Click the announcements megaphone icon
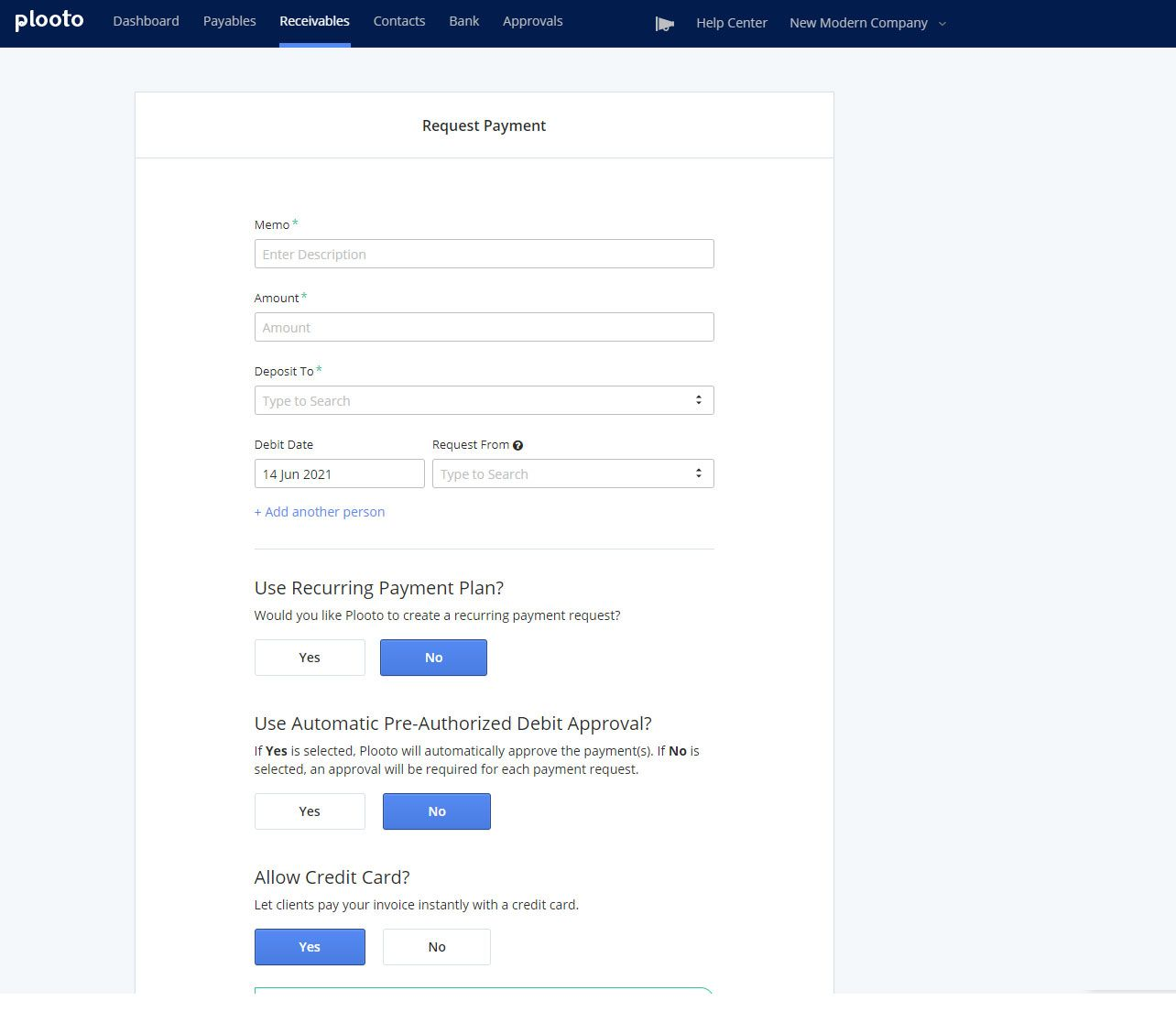Screen dimensions: 1176x1012 click(x=663, y=23)
